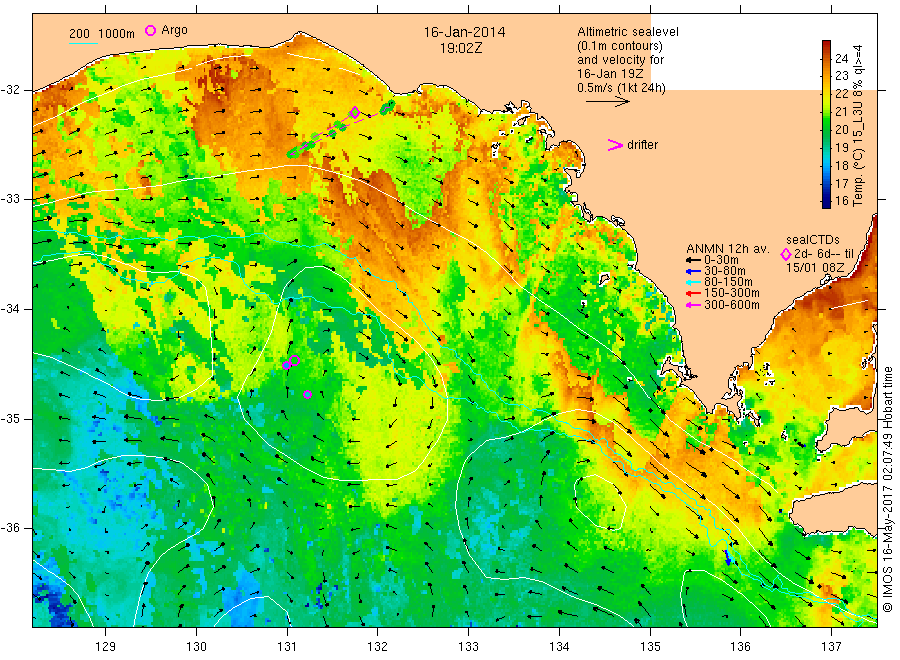Click the '-32' latitude axis label
Viewport: 900px width, 660px height.
11,90
